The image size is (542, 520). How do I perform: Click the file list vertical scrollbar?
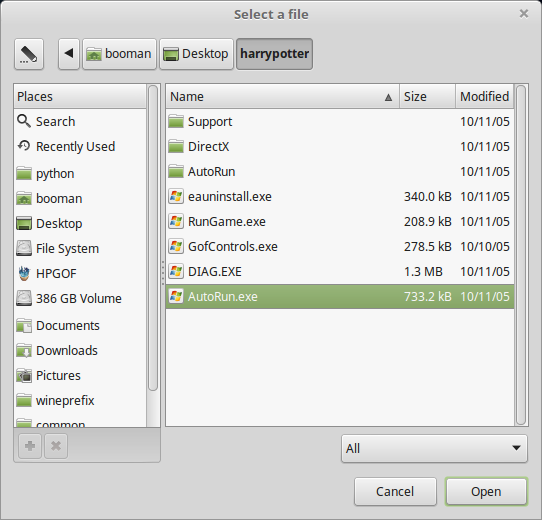521,255
